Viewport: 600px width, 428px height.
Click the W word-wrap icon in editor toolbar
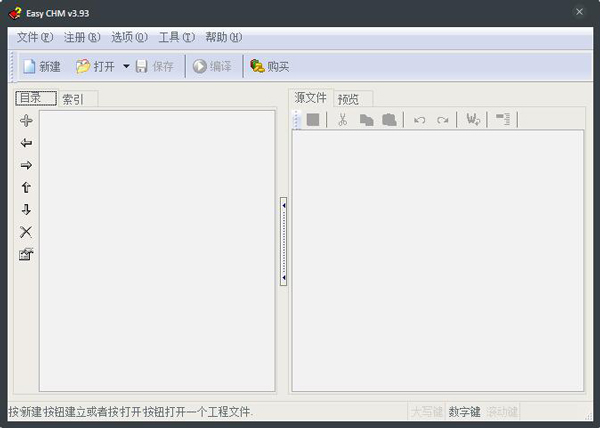473,120
